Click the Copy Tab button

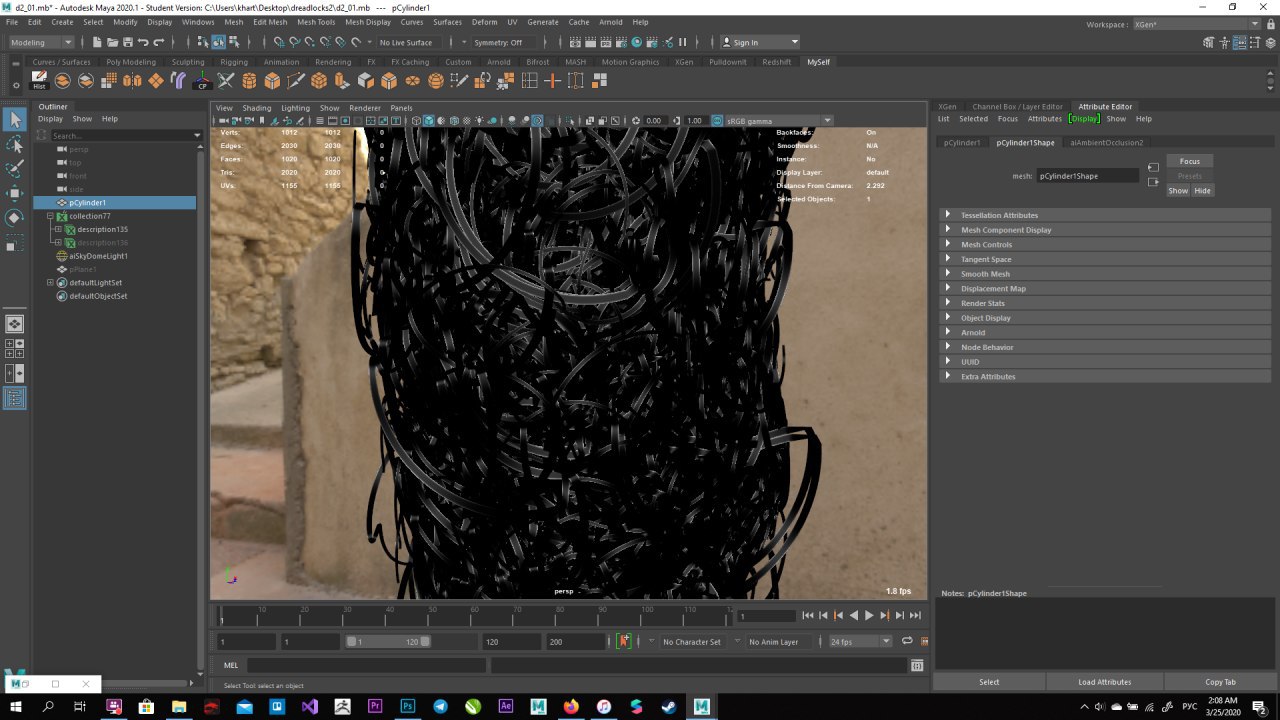point(1220,682)
